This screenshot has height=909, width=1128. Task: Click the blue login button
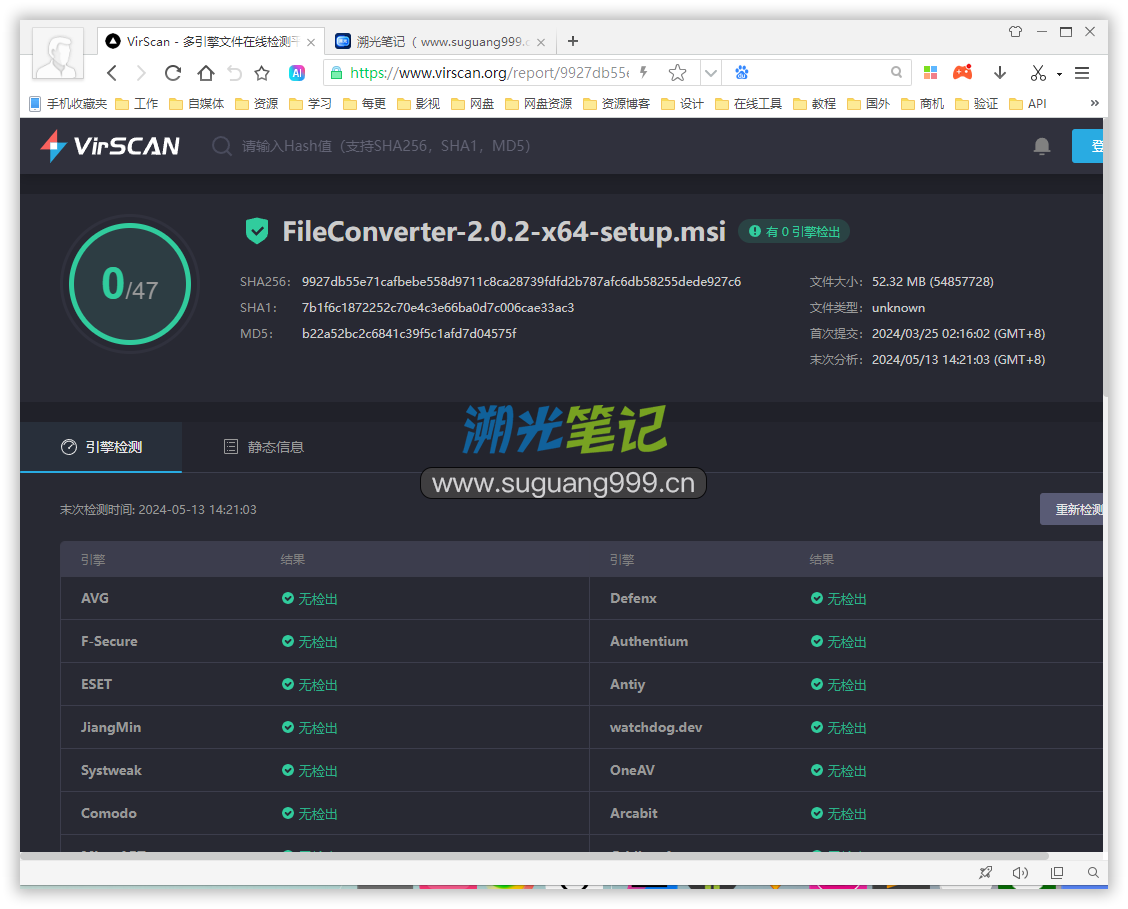click(1088, 146)
